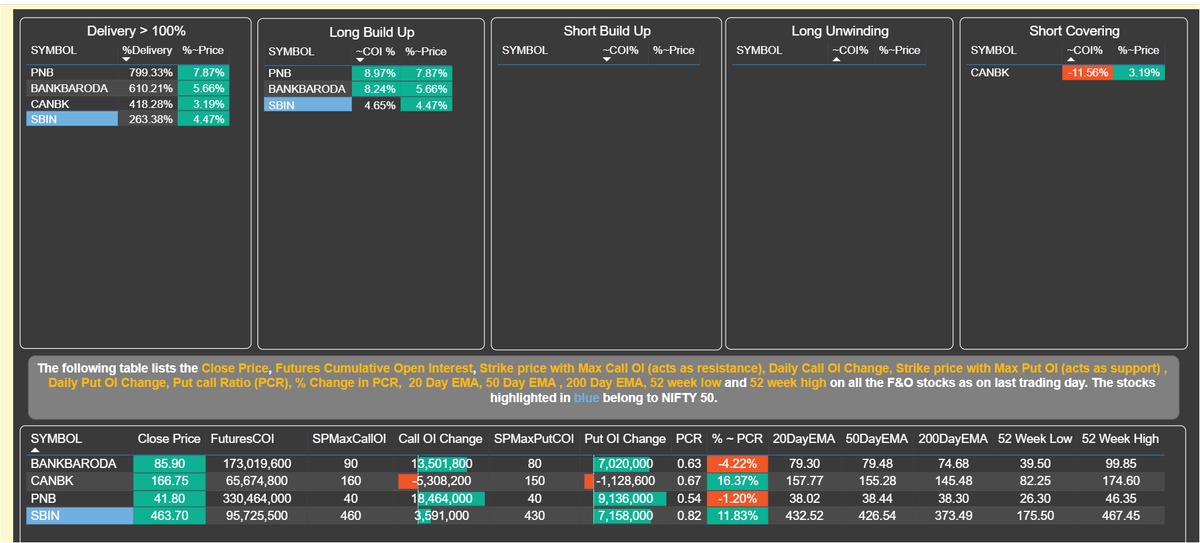The width and height of the screenshot is (1200, 543).
Task: Select CANBK in the Short Covering table
Action: click(990, 73)
